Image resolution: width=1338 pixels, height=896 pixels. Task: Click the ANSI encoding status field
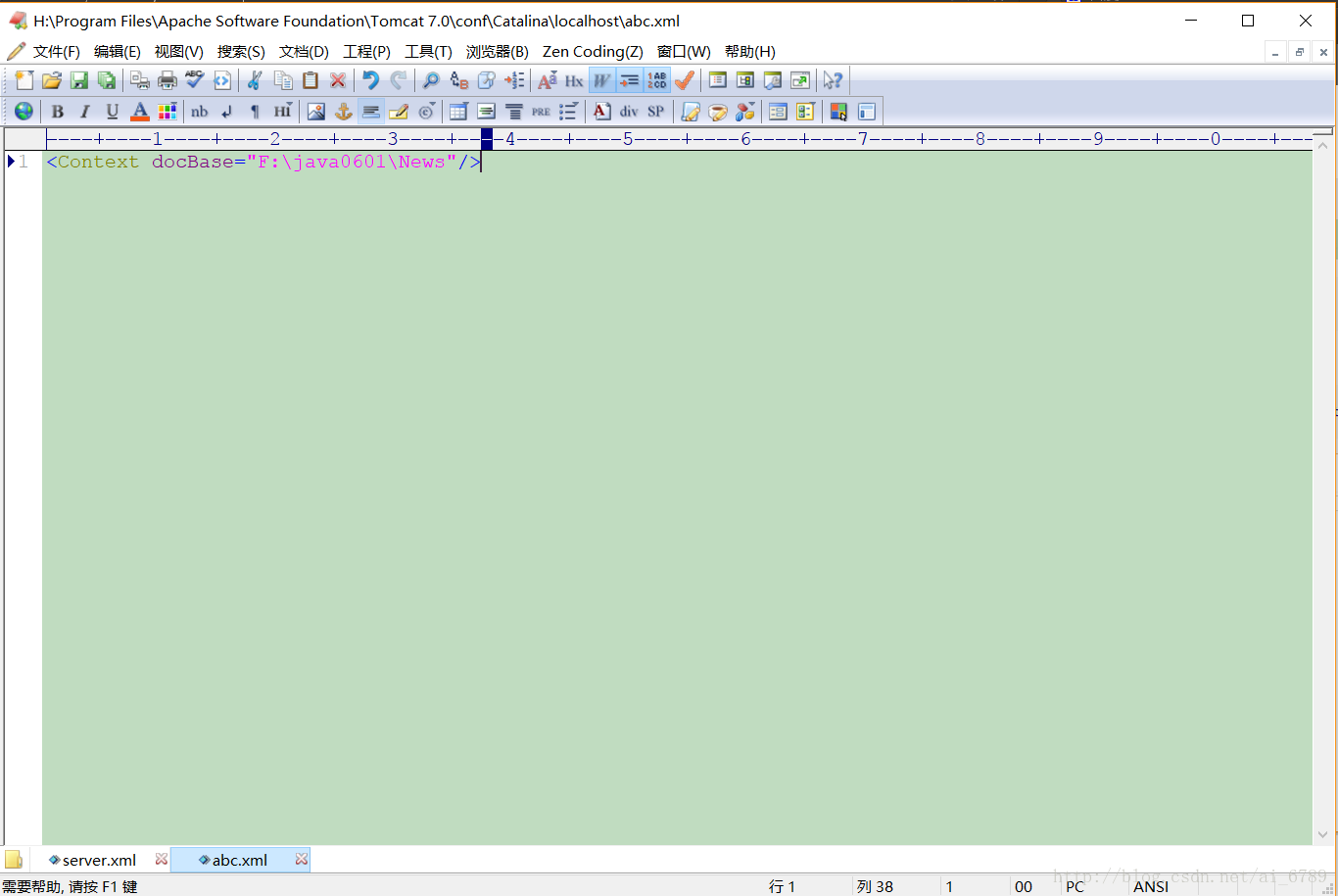click(1152, 886)
